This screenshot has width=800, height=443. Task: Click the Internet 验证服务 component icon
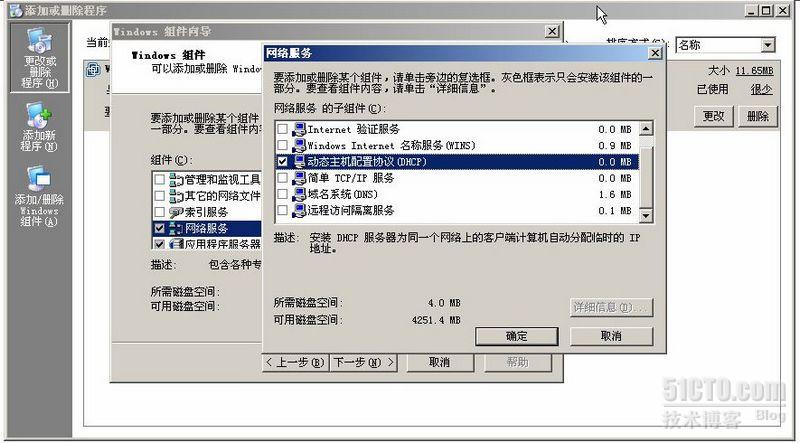(298, 130)
